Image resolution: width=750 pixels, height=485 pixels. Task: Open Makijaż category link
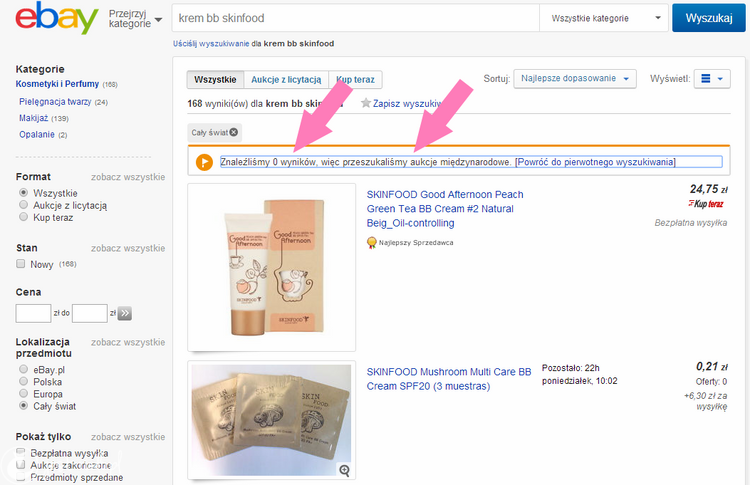coord(33,118)
